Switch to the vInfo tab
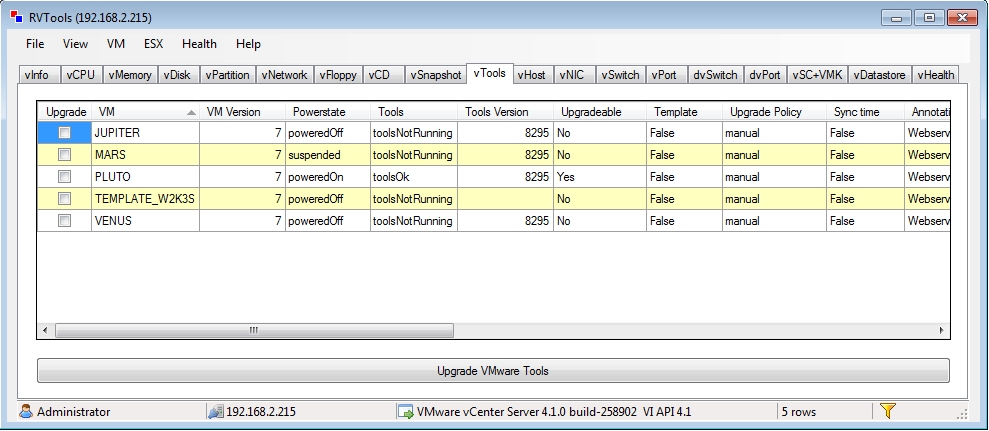The image size is (989, 431). pyautogui.click(x=39, y=74)
